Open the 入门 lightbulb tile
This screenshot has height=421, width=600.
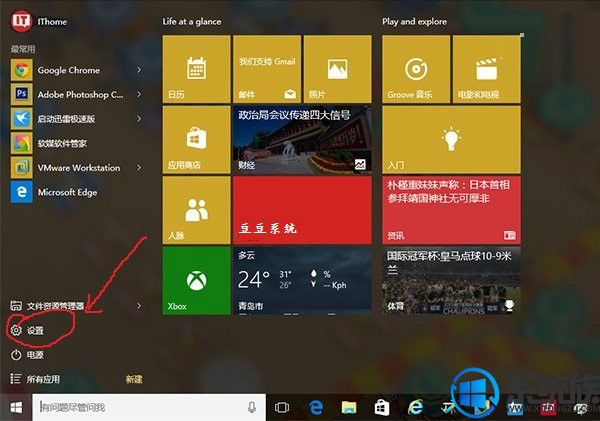pyautogui.click(x=452, y=140)
